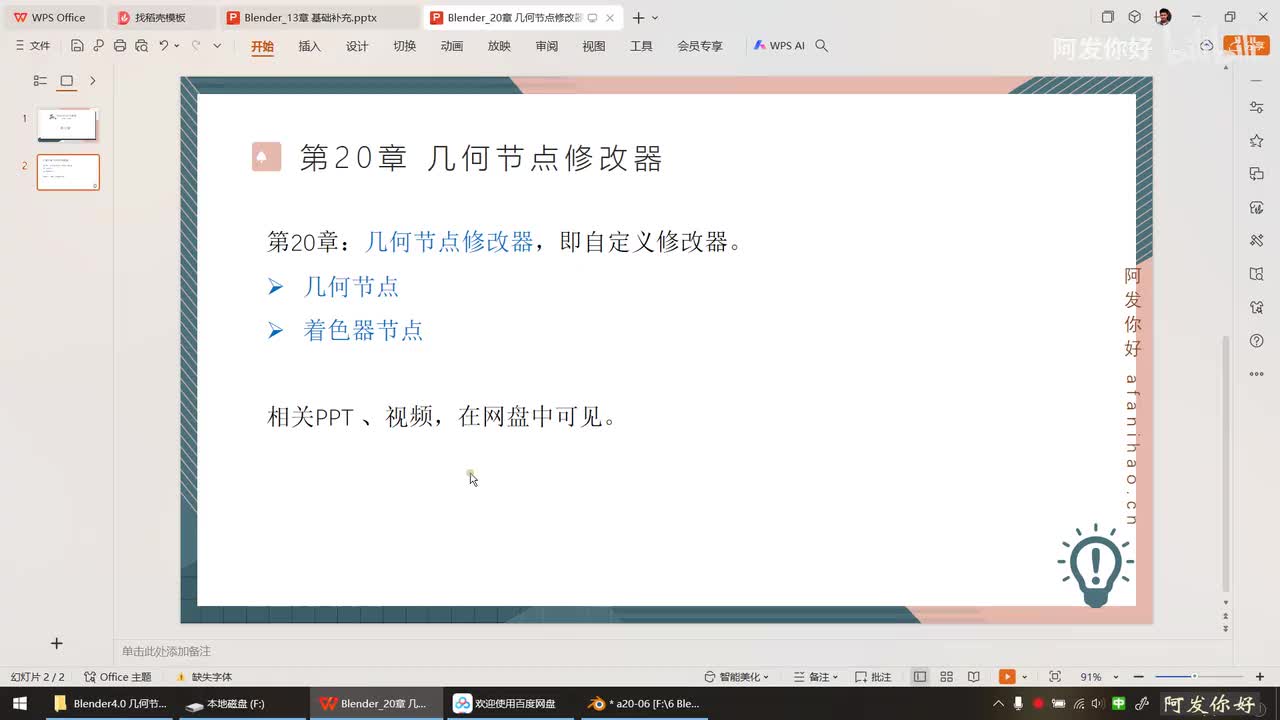1280x720 pixels.
Task: Switch to the 找稻壳模板 tab
Action: [x=160, y=18]
